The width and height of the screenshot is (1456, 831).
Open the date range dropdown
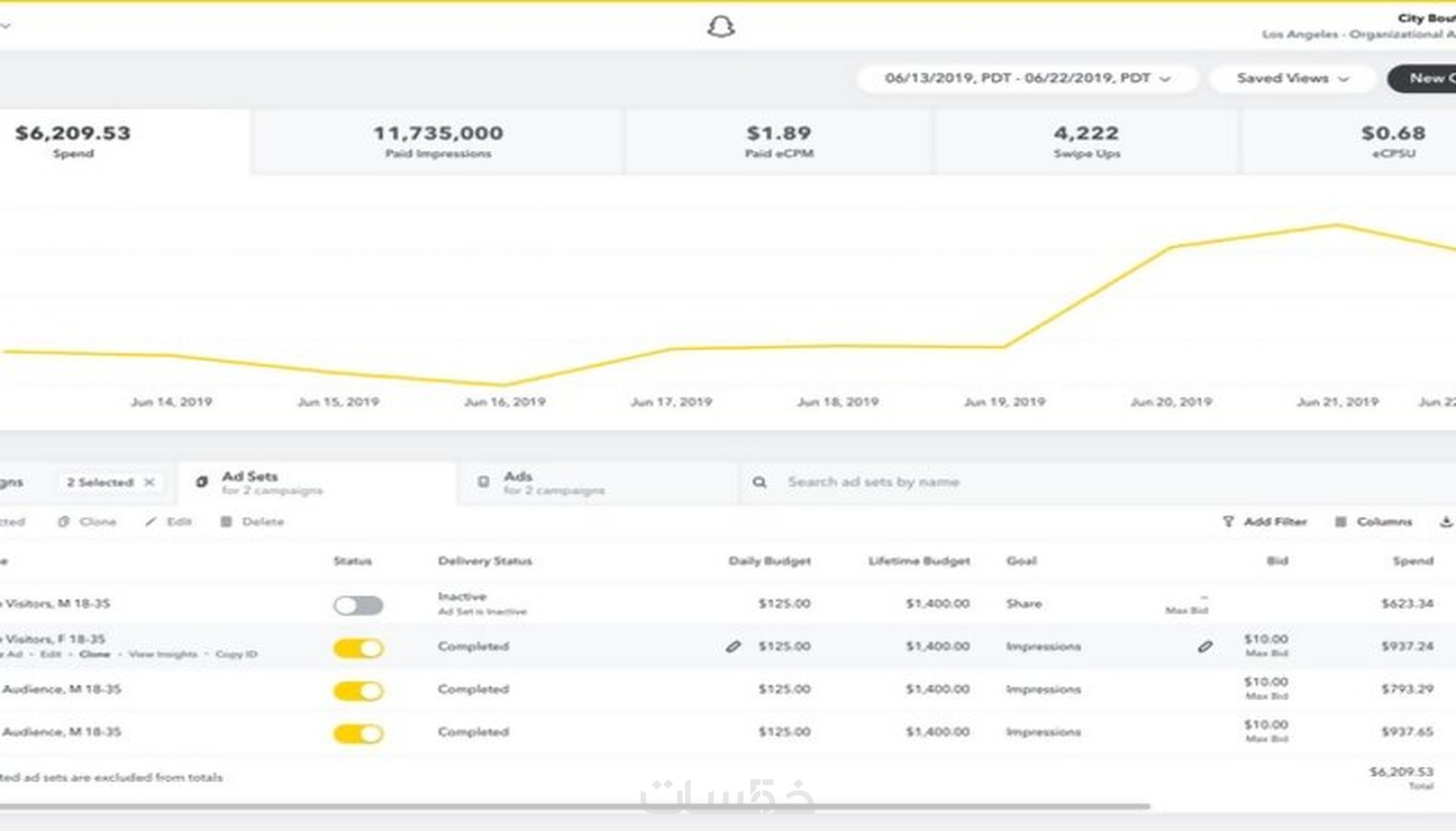point(1027,78)
